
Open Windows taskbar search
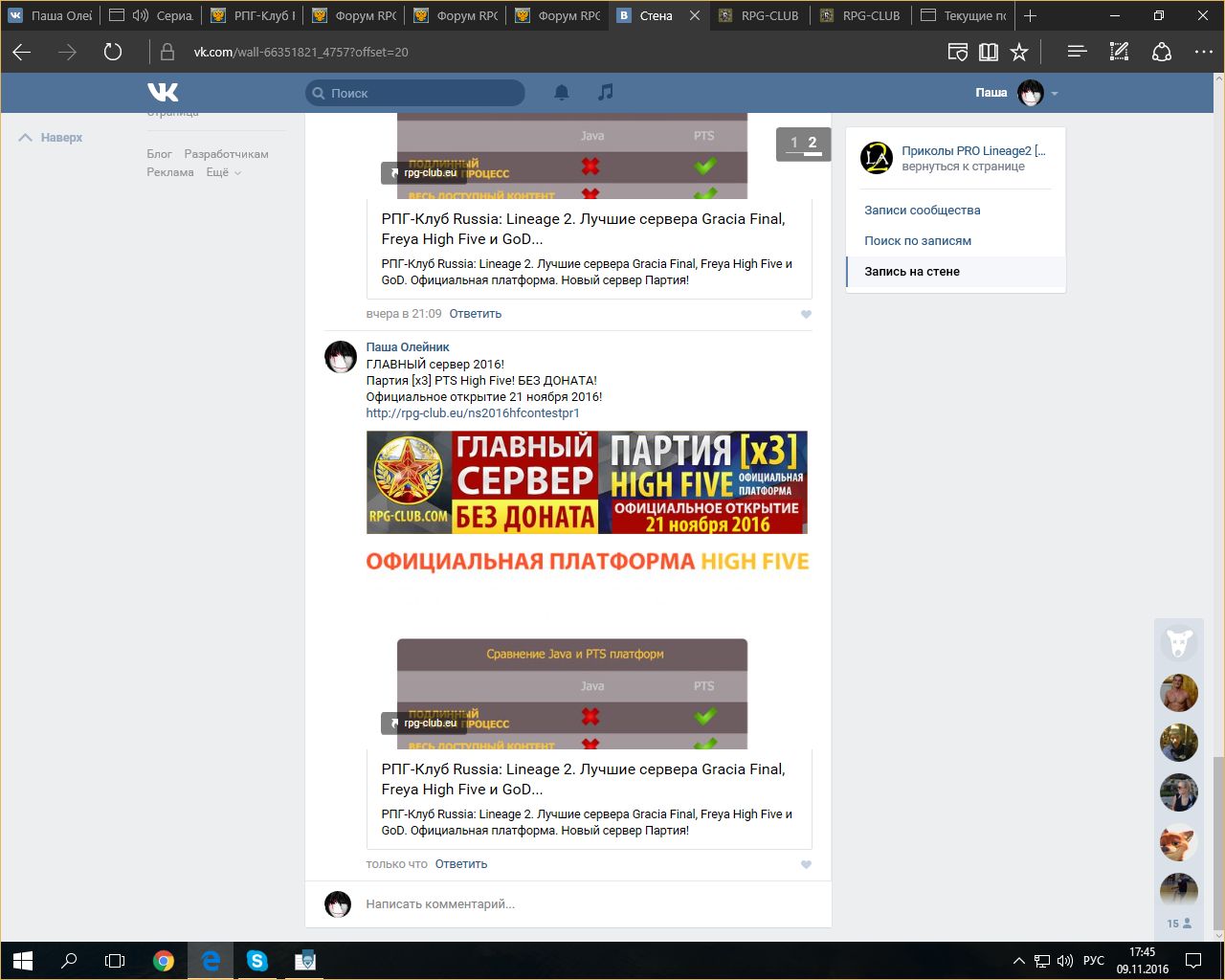69,960
